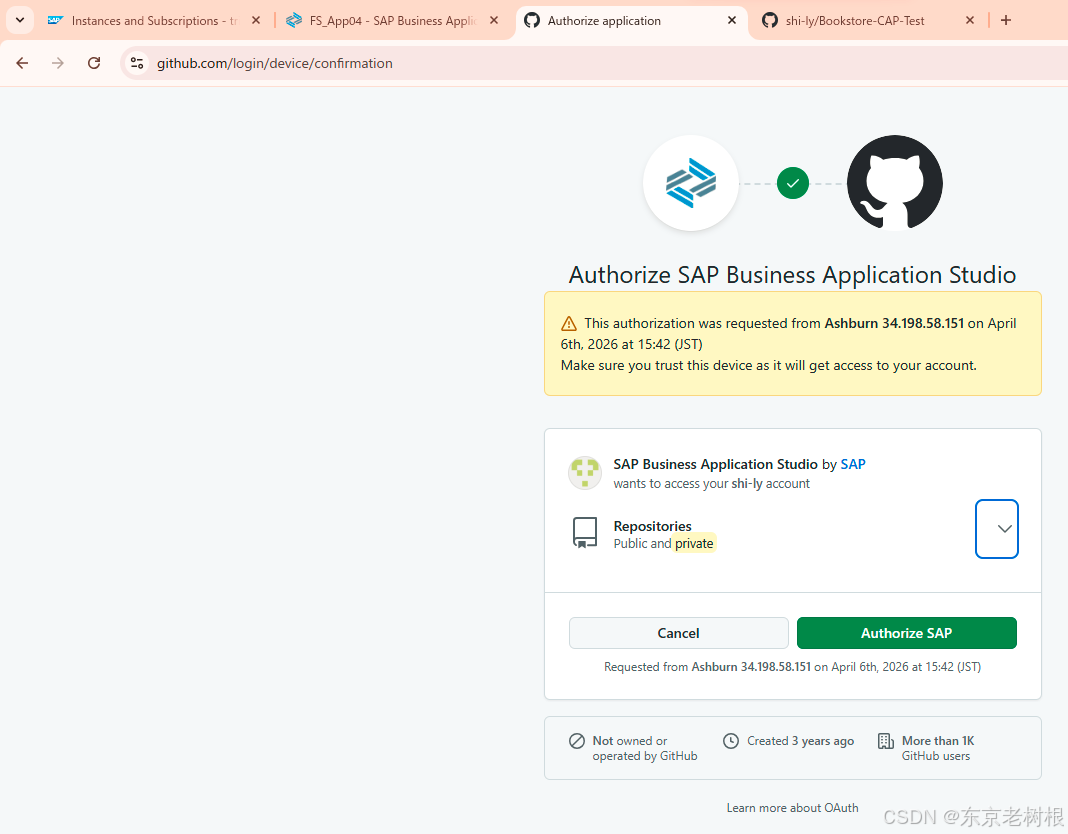This screenshot has width=1068, height=834.
Task: Click 'Created 3 years ago' text
Action: point(800,741)
